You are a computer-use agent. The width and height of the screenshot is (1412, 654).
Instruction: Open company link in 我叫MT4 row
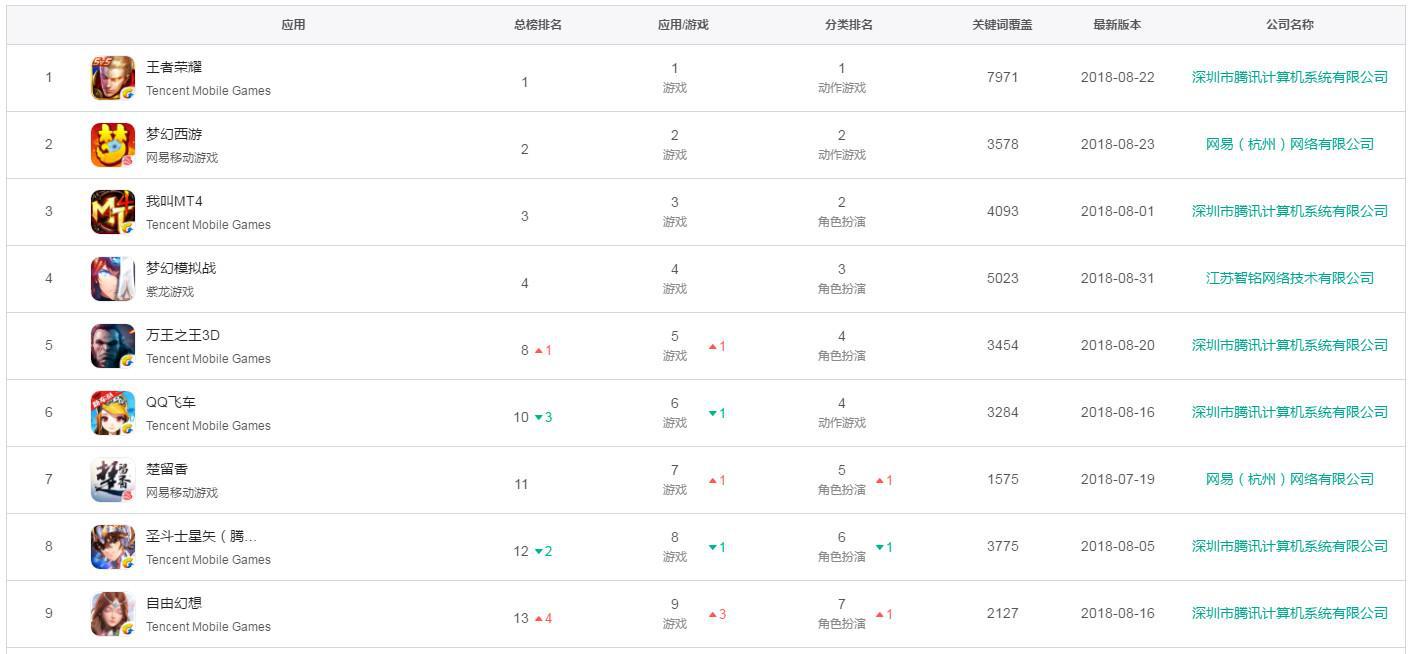1290,211
